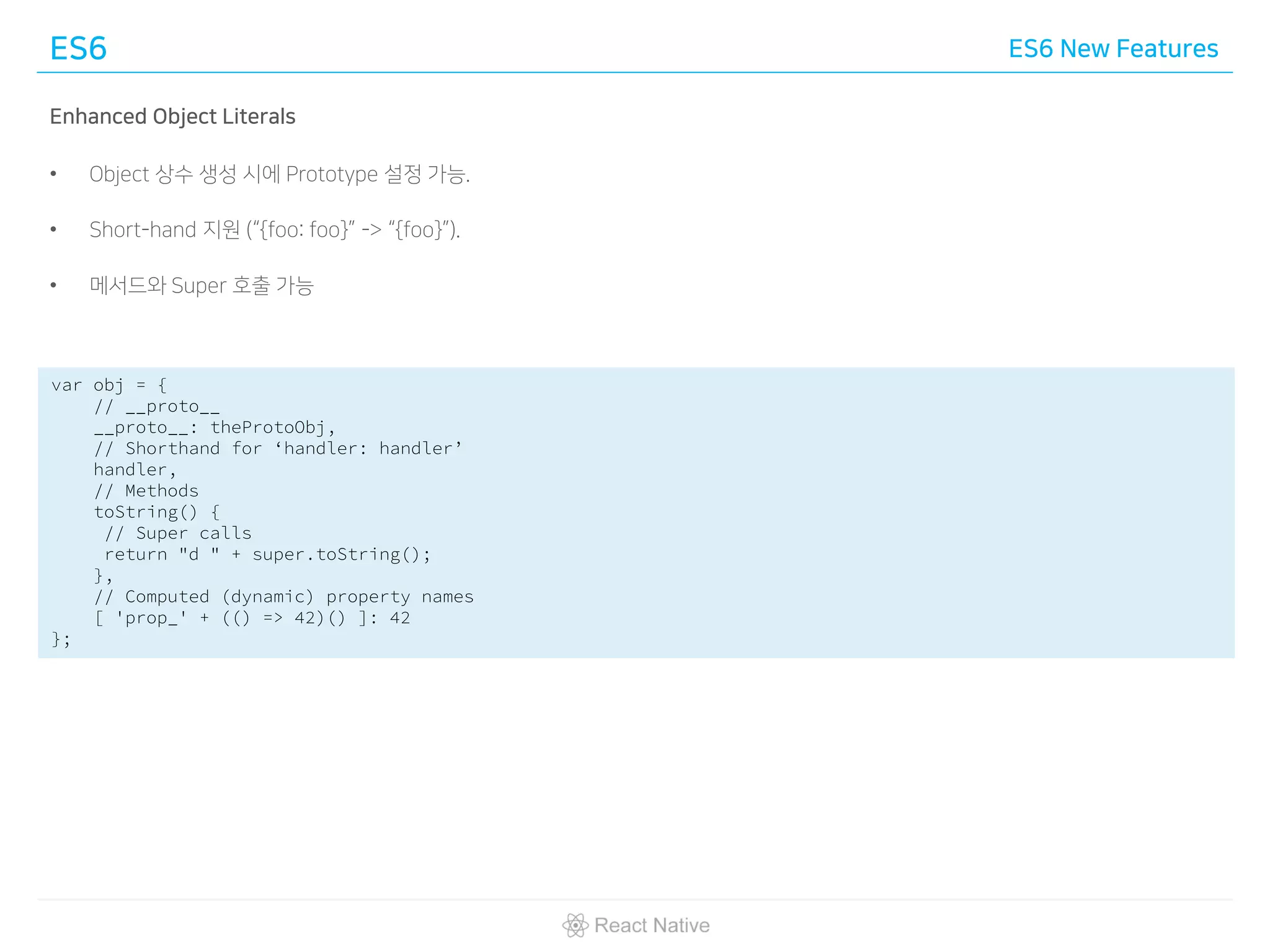The image size is (1270, 952).
Task: Click the line "return "d " + super.toString();"
Action: tap(267, 555)
